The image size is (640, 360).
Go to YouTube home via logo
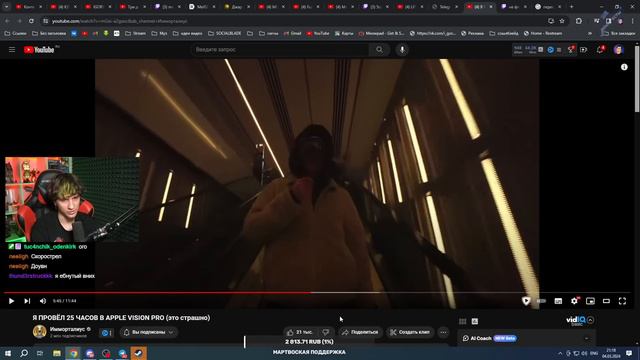point(39,50)
